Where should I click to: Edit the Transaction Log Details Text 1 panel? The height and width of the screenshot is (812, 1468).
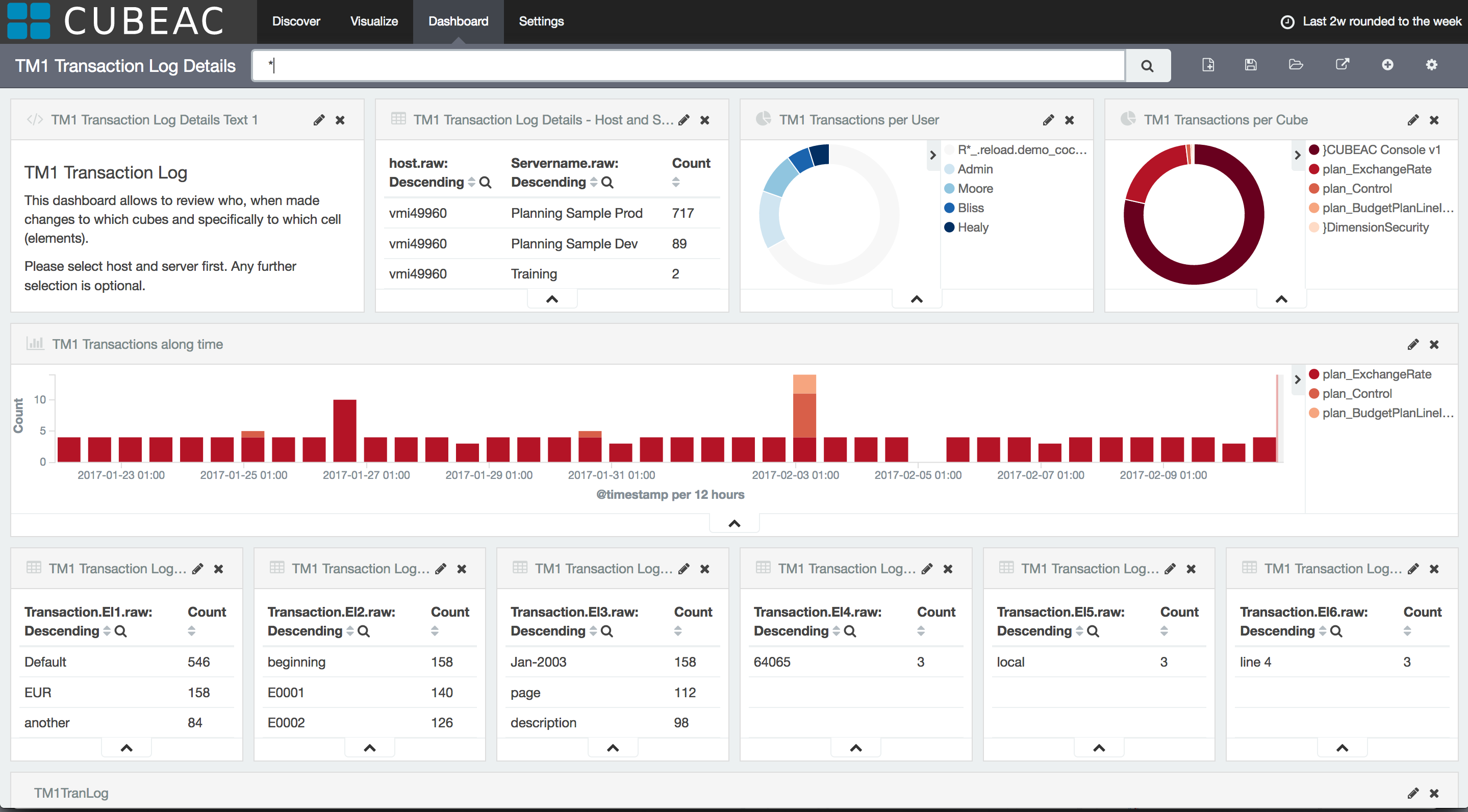point(319,120)
